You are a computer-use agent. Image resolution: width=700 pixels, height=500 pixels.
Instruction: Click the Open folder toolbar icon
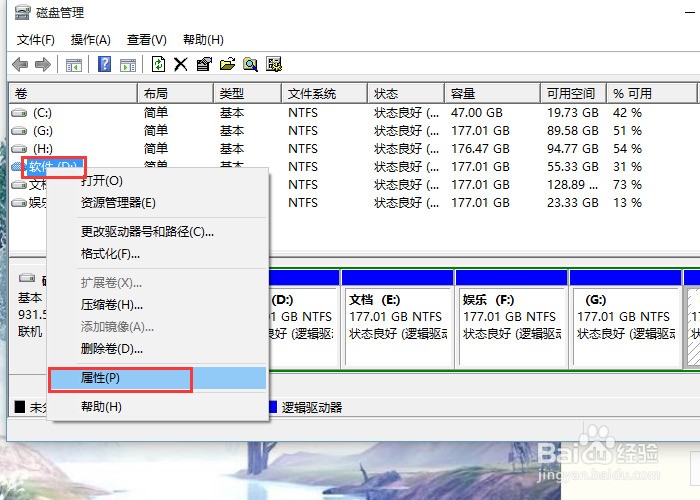(x=227, y=64)
